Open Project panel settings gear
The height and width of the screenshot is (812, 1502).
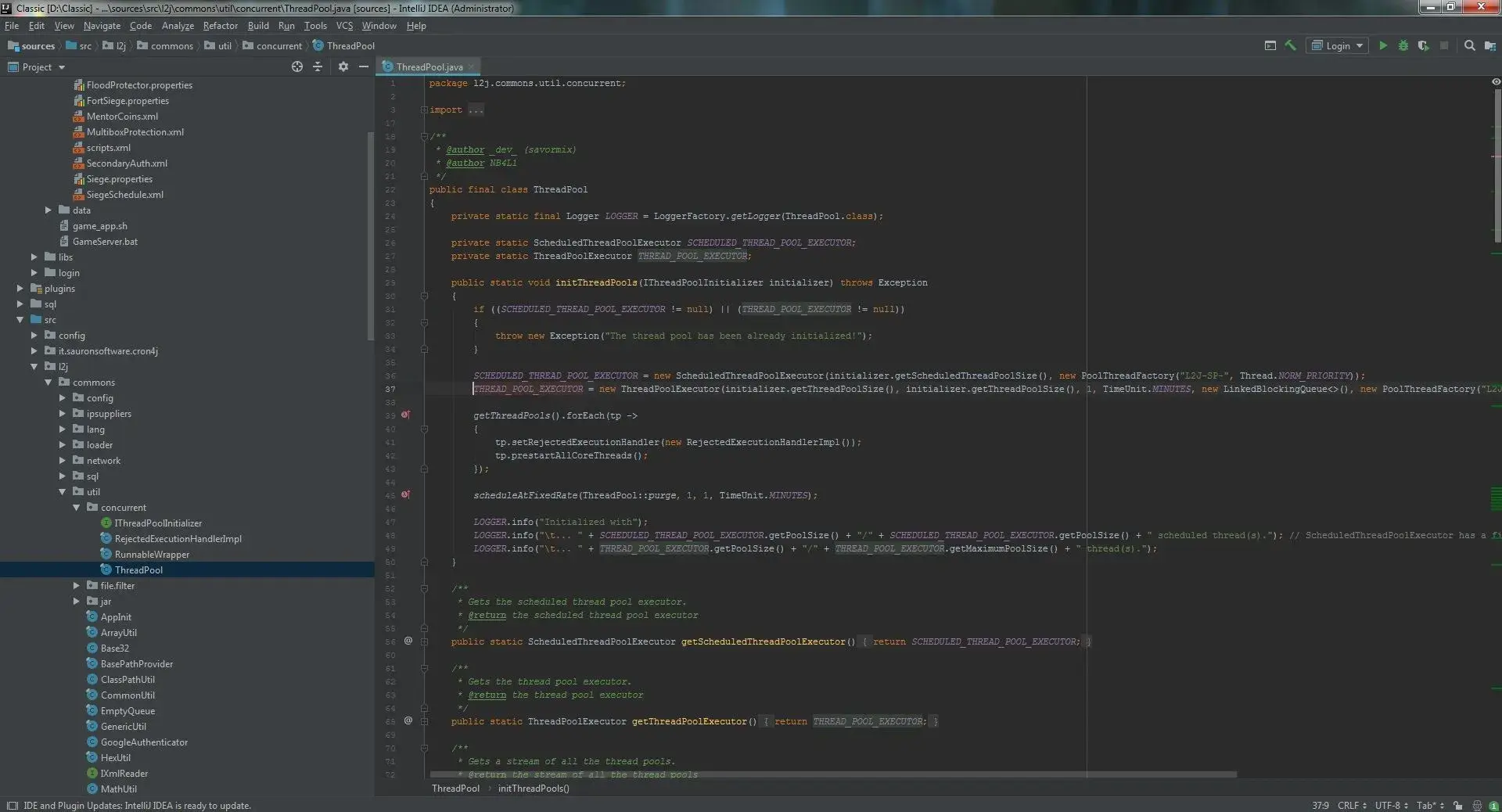click(x=343, y=66)
